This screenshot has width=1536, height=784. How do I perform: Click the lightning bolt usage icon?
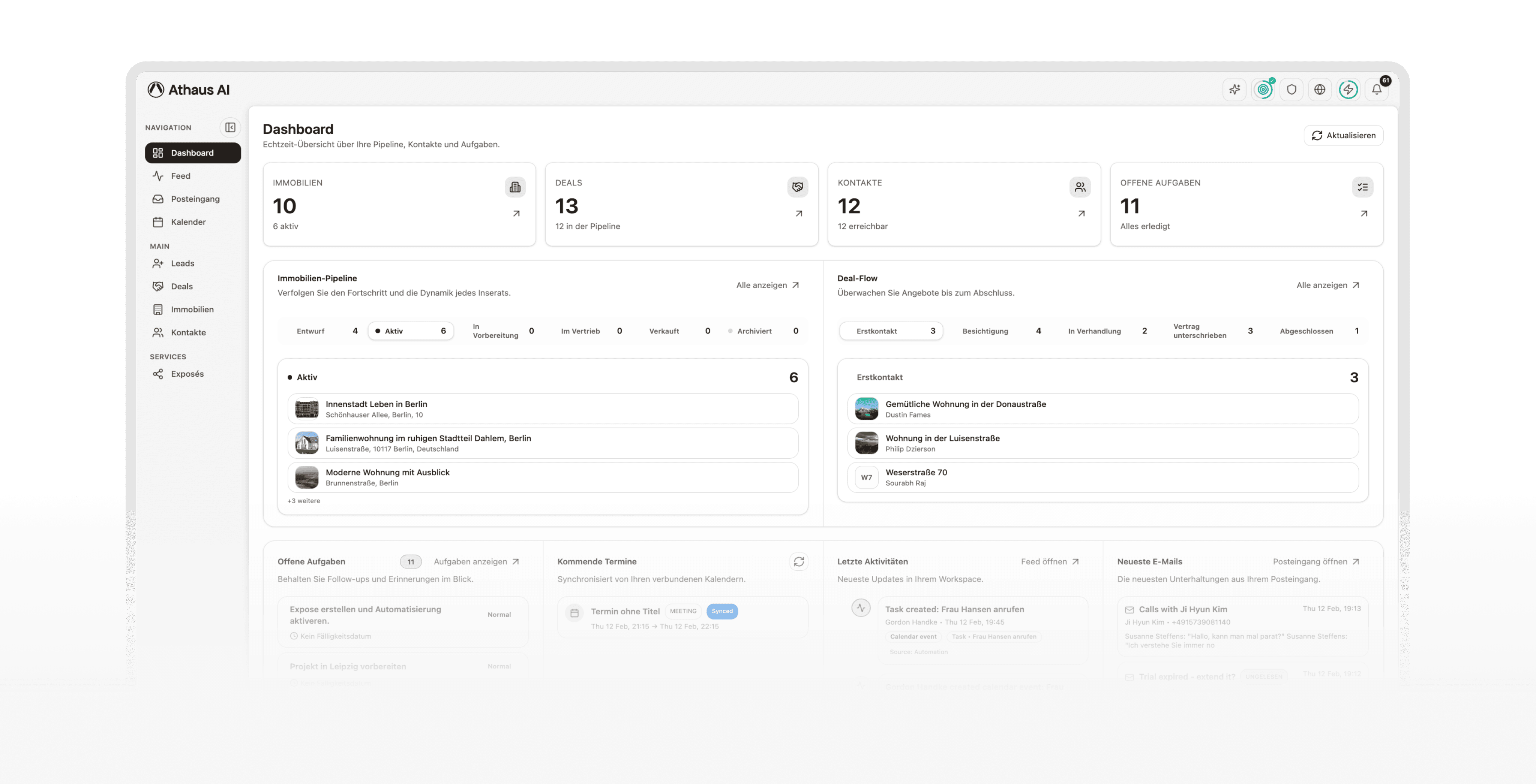tap(1348, 89)
